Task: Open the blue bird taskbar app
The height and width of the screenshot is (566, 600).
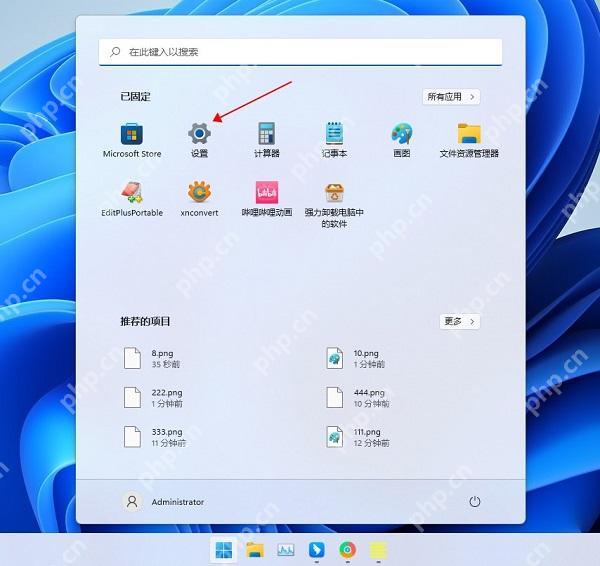Action: (316, 550)
